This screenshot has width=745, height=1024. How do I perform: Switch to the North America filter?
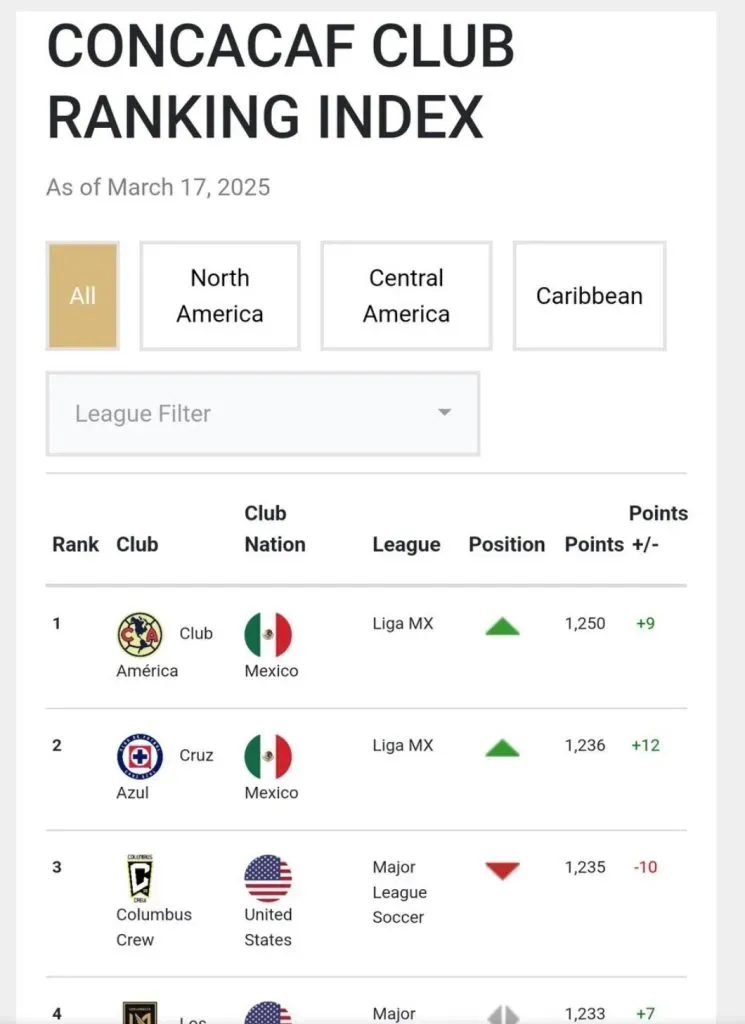[219, 295]
